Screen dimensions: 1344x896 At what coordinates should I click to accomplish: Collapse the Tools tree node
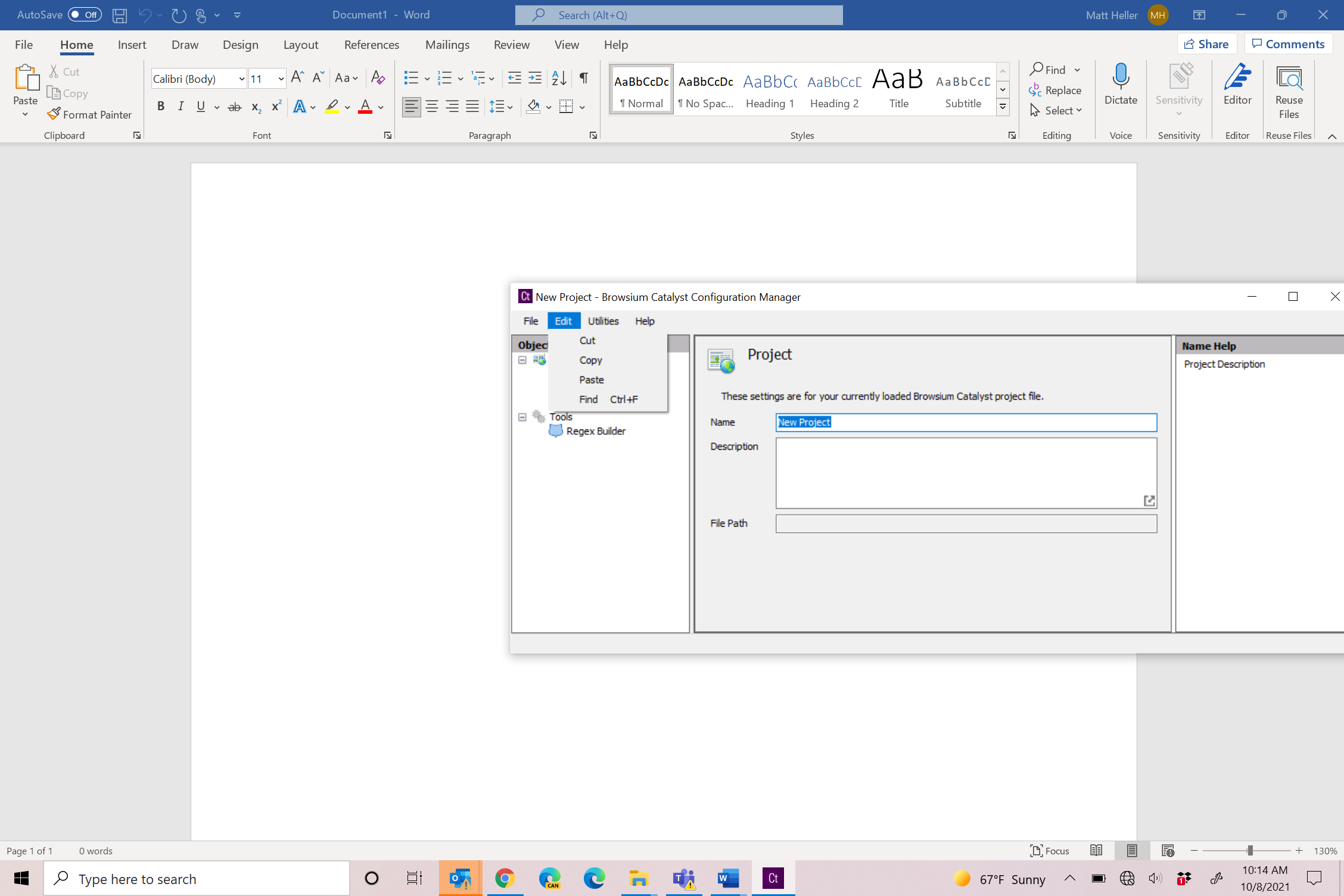[522, 417]
